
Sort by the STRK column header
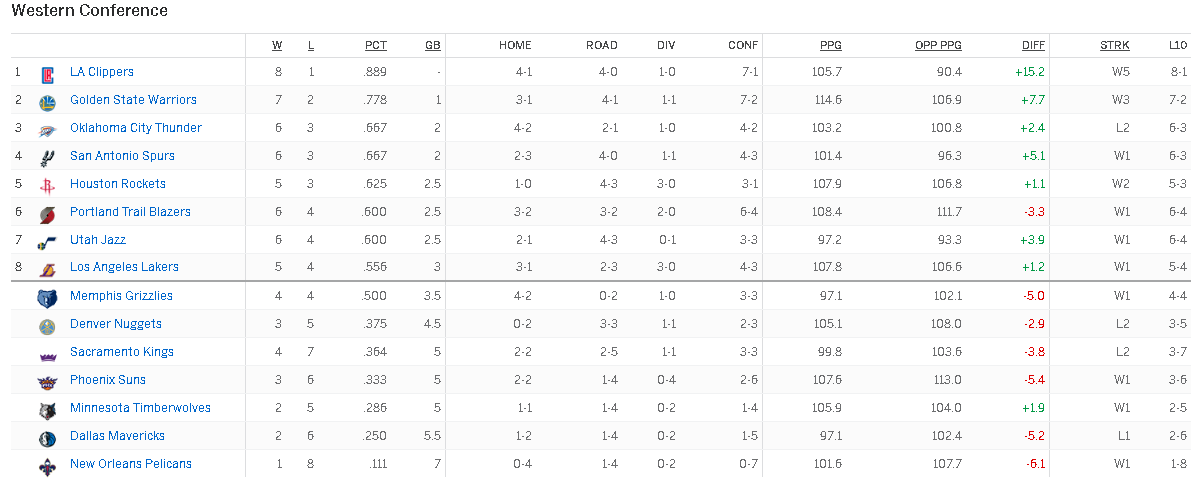coord(1114,45)
